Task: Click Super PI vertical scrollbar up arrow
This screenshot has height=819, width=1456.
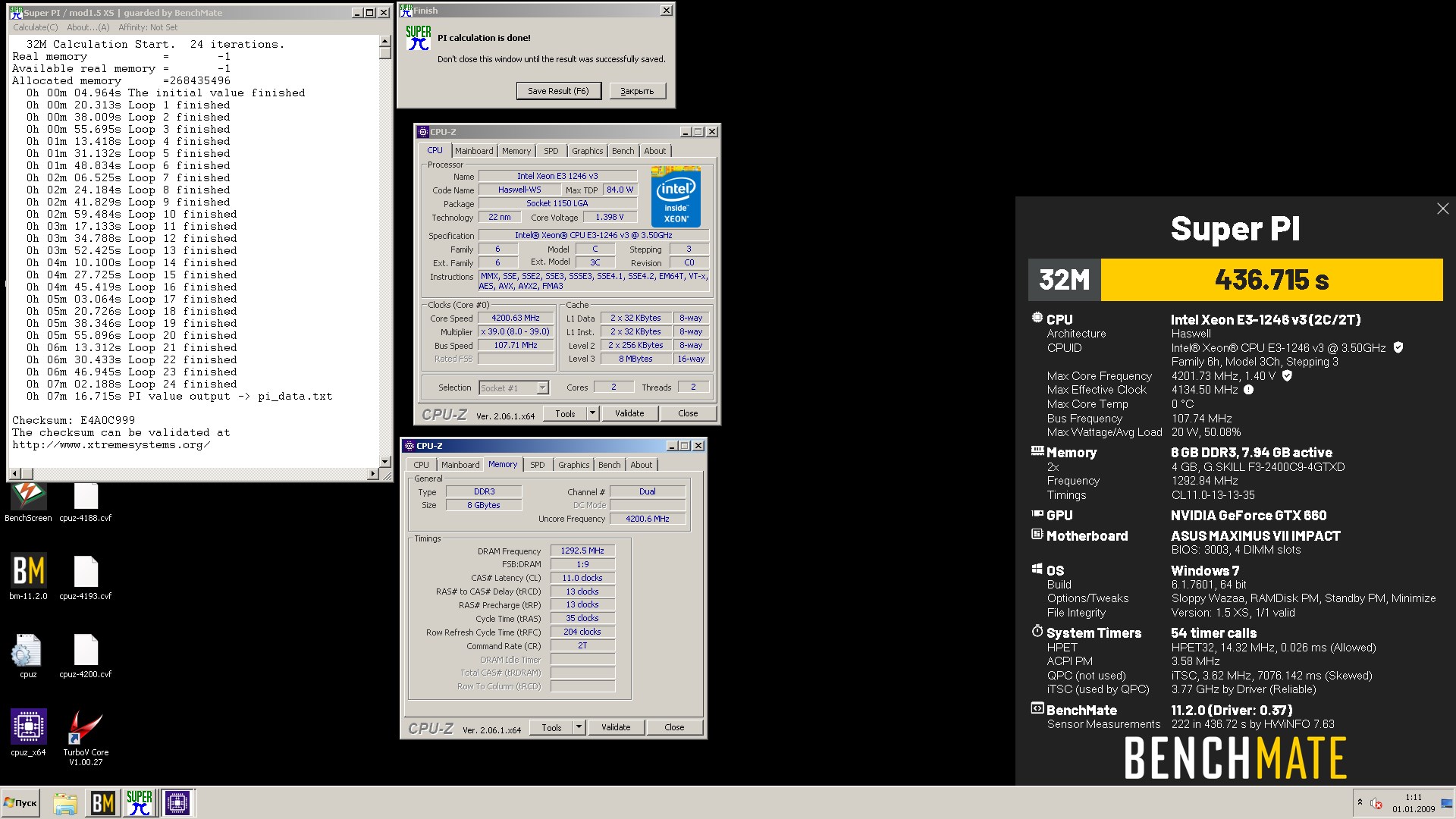Action: tap(384, 40)
